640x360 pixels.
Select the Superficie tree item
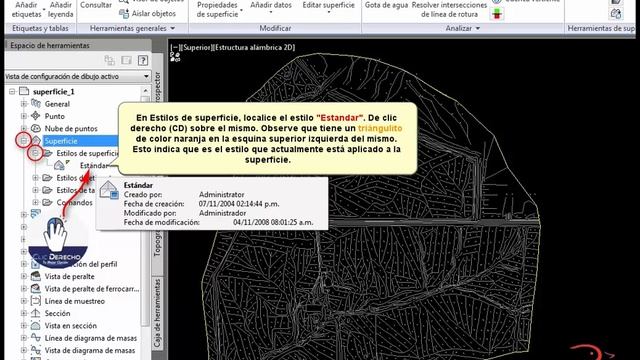click(x=60, y=141)
